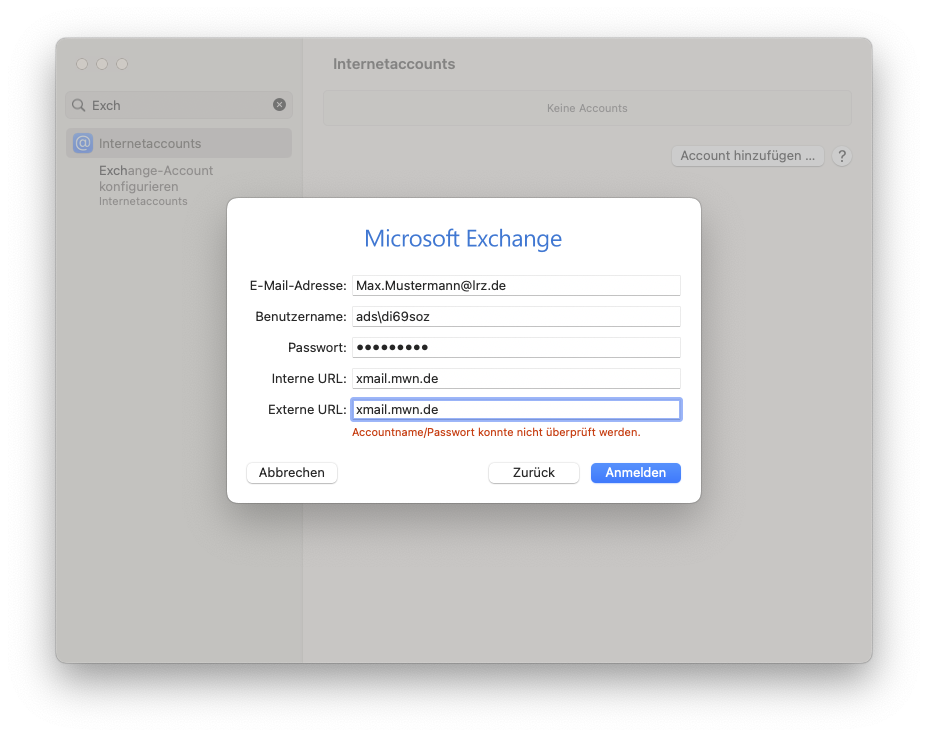This screenshot has height=737, width=928.
Task: Close the settings window
Action: pos(82,64)
